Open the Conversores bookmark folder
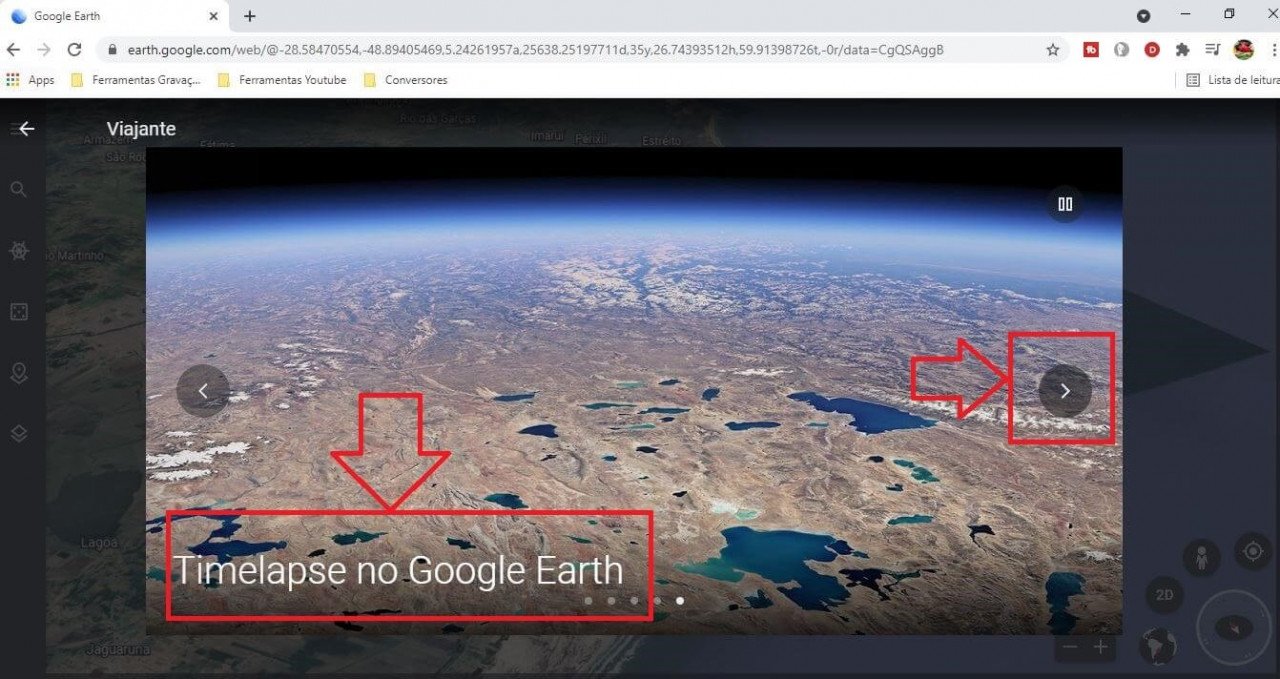The height and width of the screenshot is (679, 1280). click(x=405, y=80)
